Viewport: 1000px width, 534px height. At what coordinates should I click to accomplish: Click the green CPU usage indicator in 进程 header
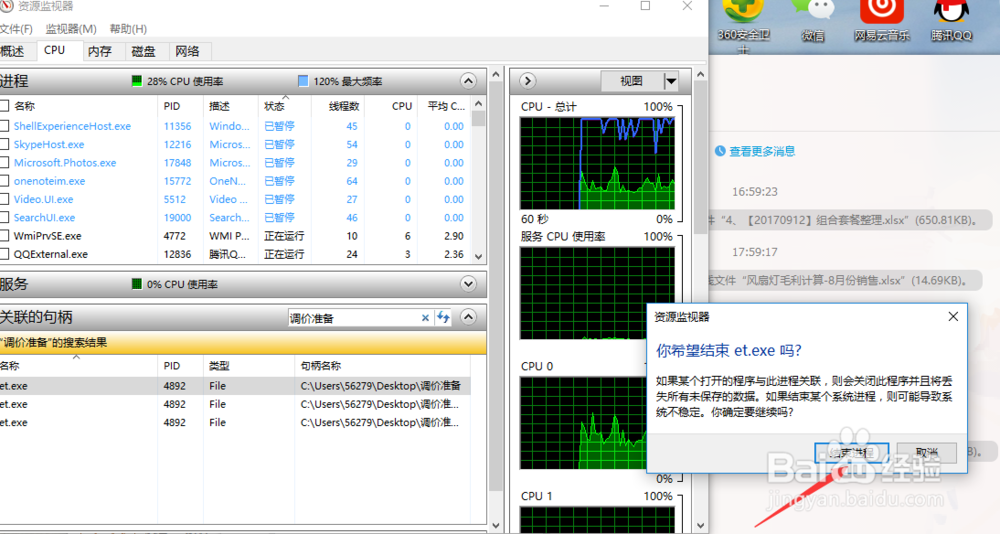pos(136,81)
